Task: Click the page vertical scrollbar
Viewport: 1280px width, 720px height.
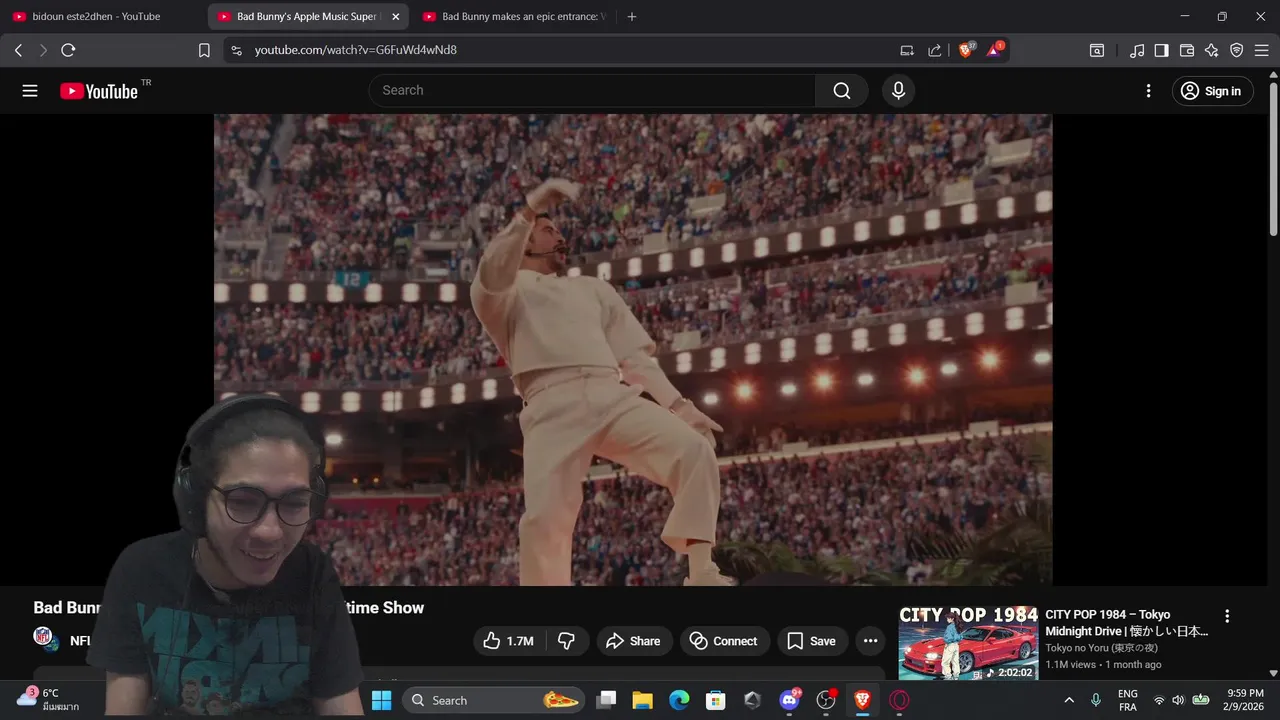Action: click(x=1273, y=160)
